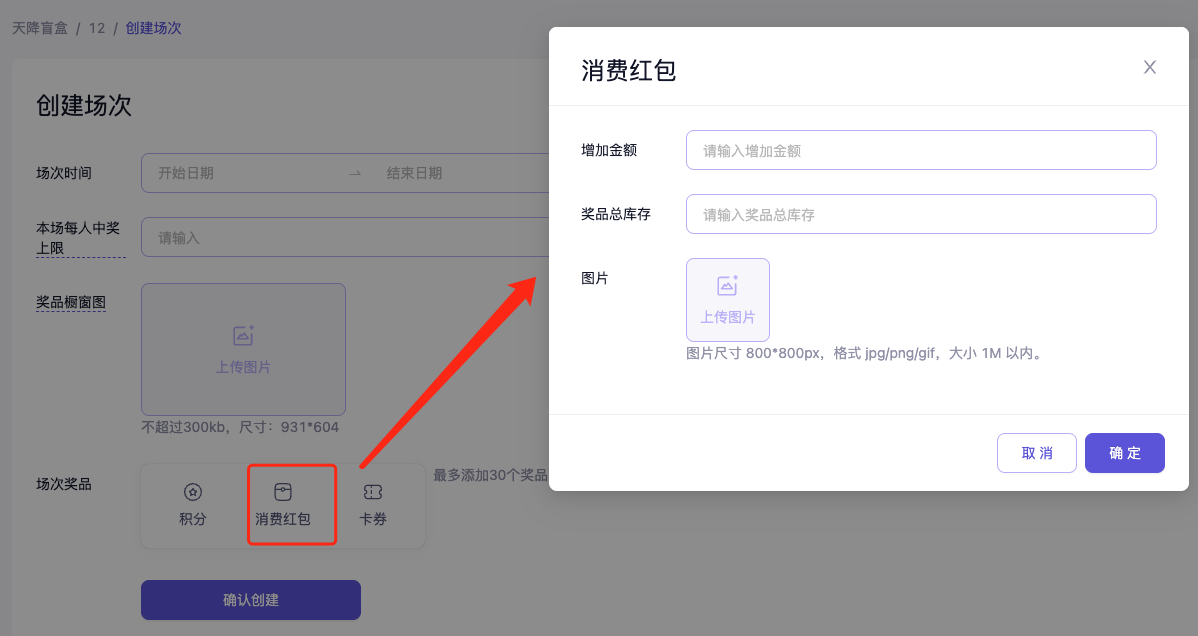Click the 创建场次 breadcrumb item
The width and height of the screenshot is (1198, 636).
[153, 28]
